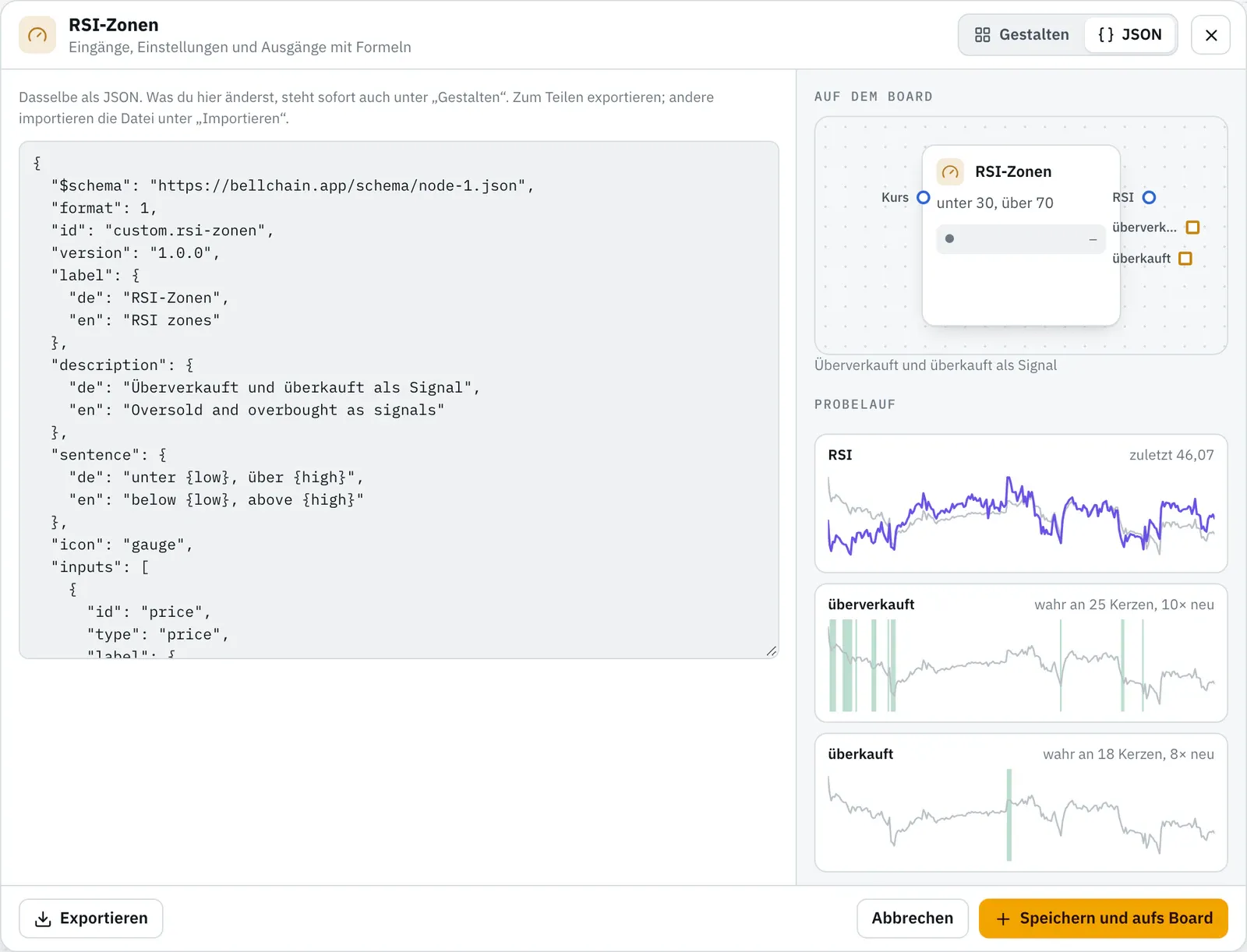Click the '"en": "RSI zones"' JSON line
Image resolution: width=1247 pixels, height=952 pixels.
[x=144, y=320]
